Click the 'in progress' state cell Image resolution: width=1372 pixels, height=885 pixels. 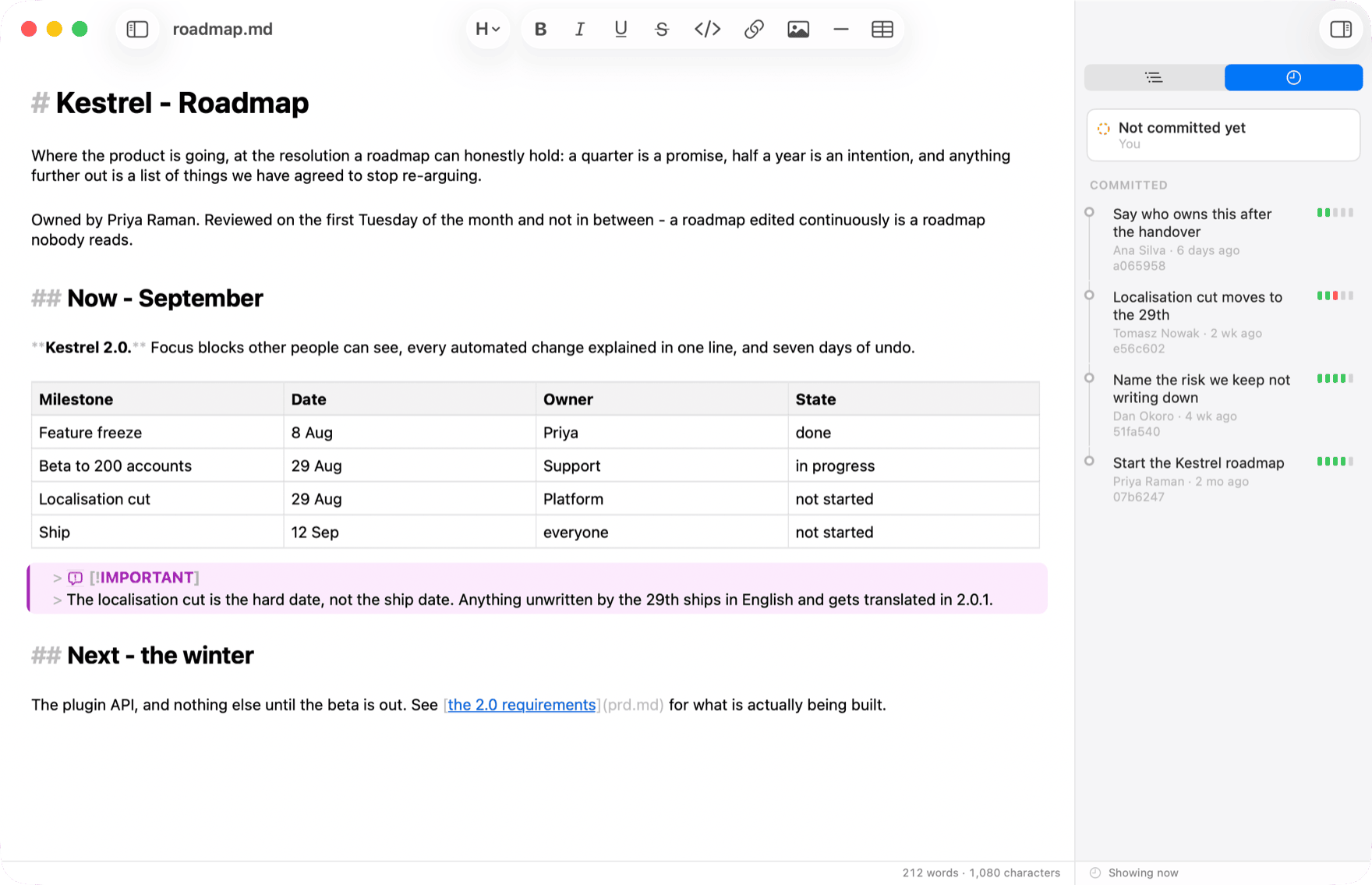(x=914, y=466)
